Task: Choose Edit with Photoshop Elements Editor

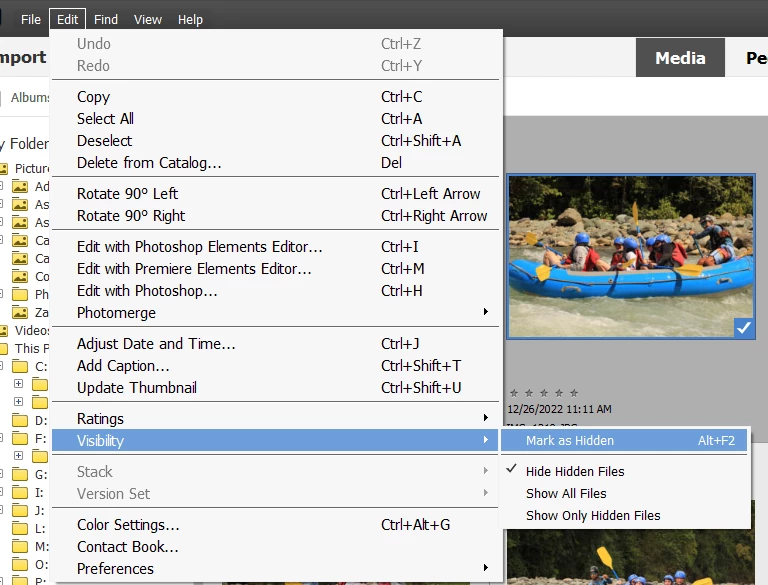Action: pyautogui.click(x=277, y=246)
